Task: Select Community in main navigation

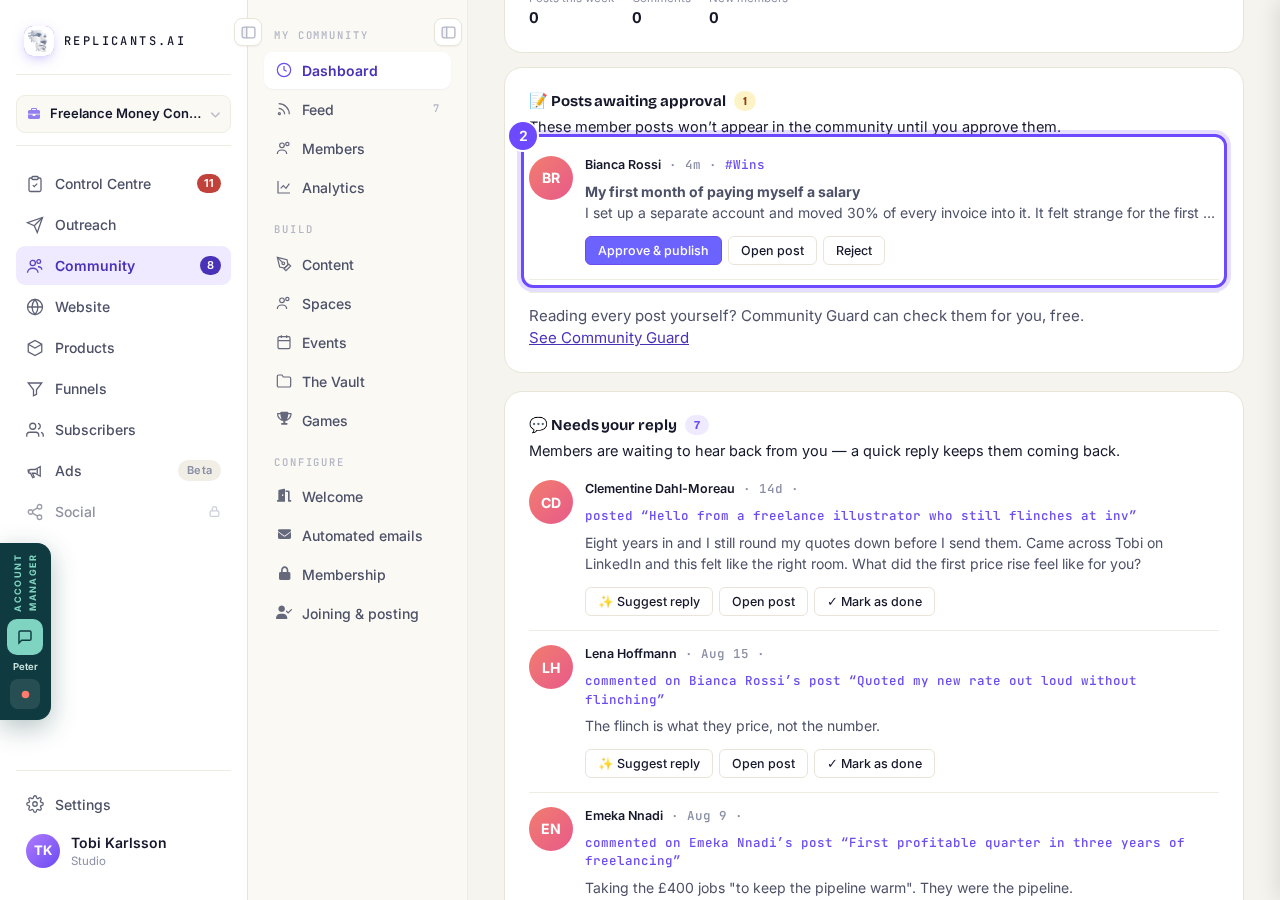Action: tap(123, 266)
